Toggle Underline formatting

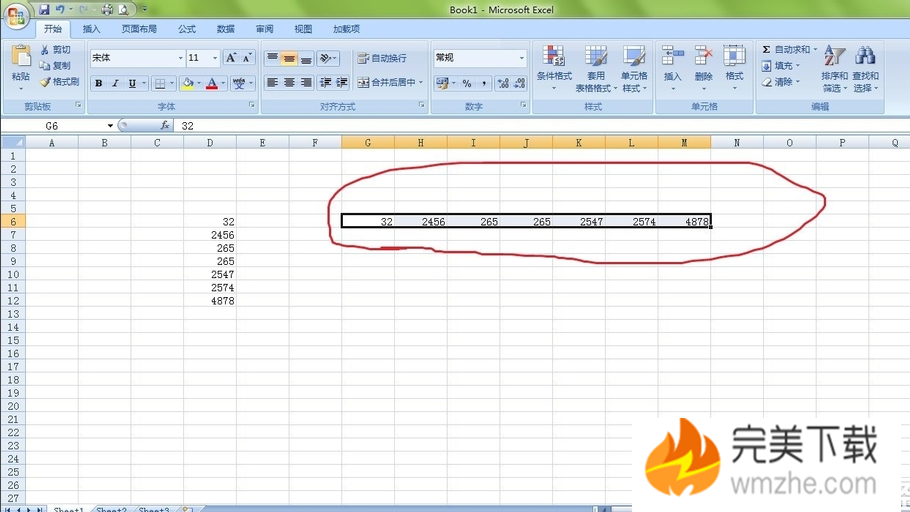click(x=132, y=84)
